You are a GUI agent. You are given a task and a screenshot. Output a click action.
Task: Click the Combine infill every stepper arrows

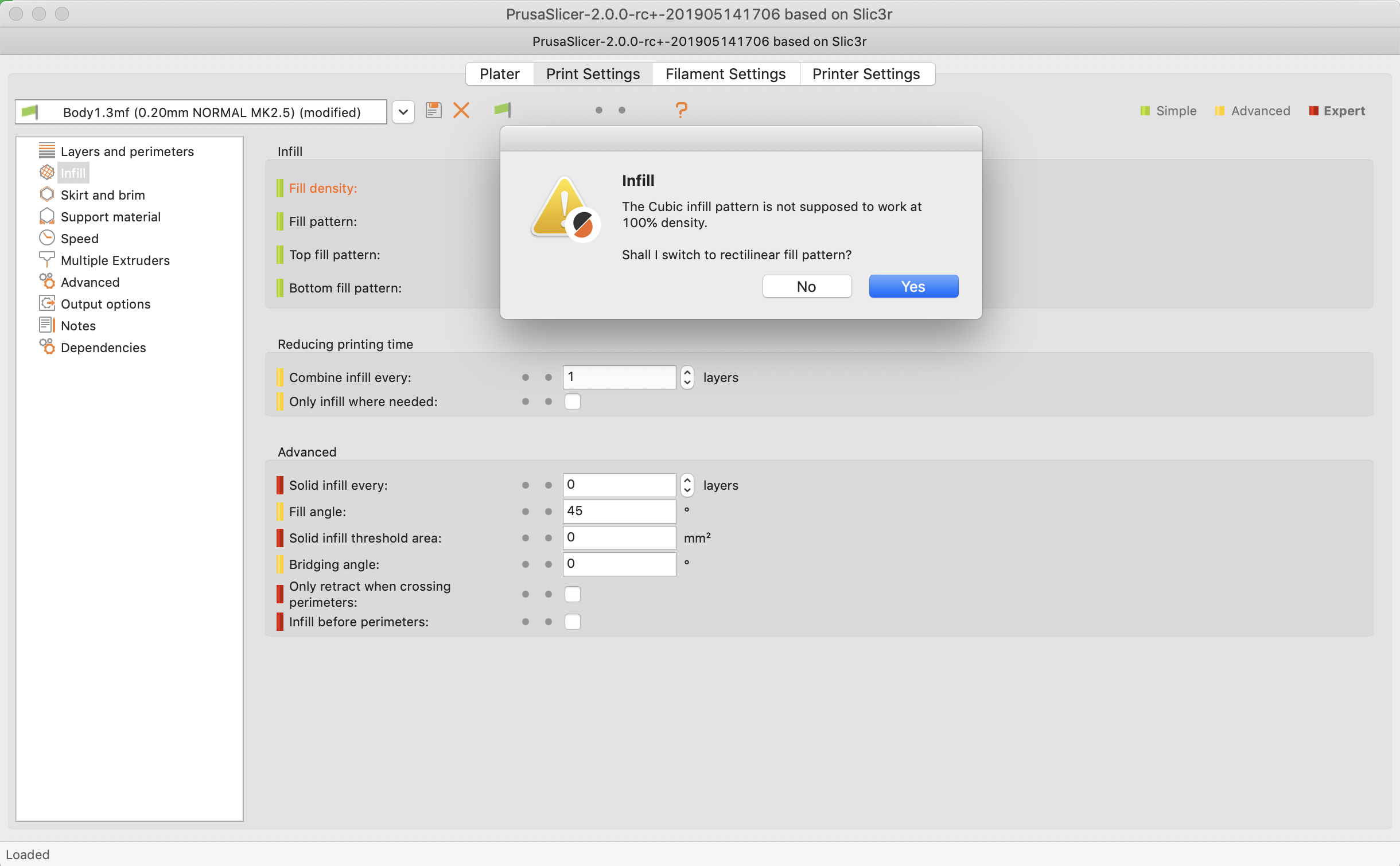click(x=687, y=377)
